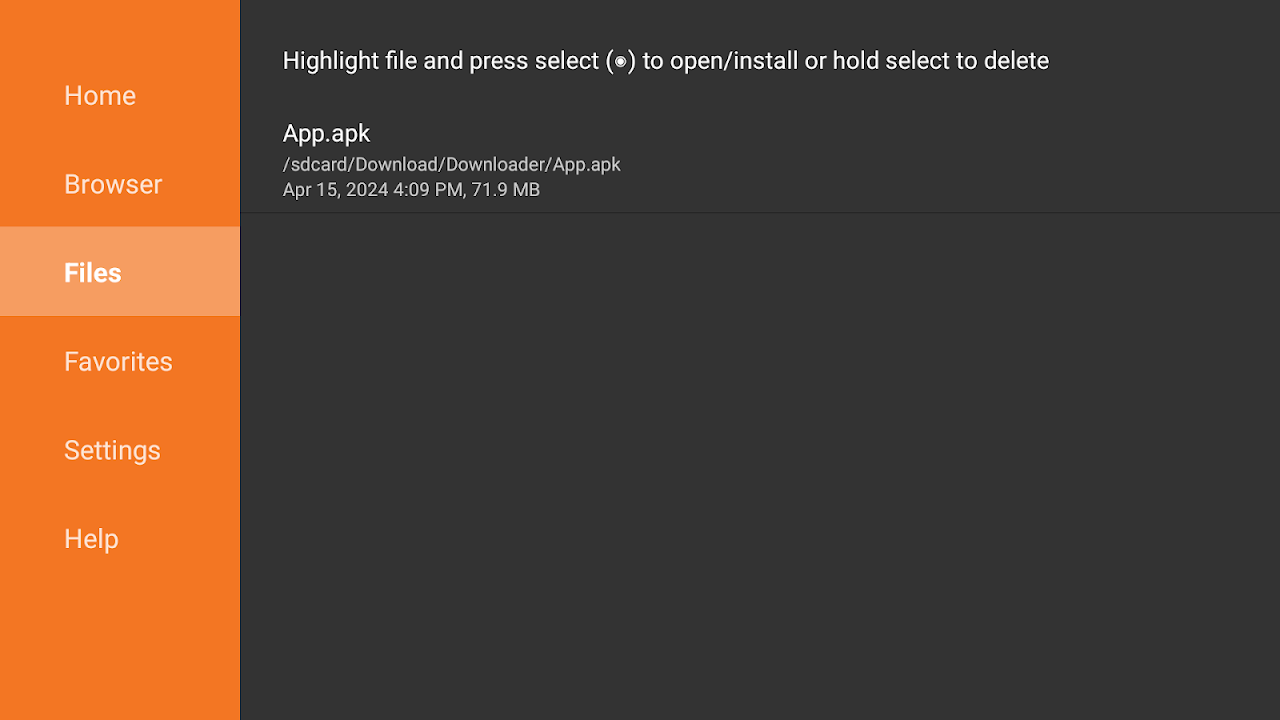Click the Favorites label text
Image resolution: width=1280 pixels, height=720 pixels.
point(118,361)
